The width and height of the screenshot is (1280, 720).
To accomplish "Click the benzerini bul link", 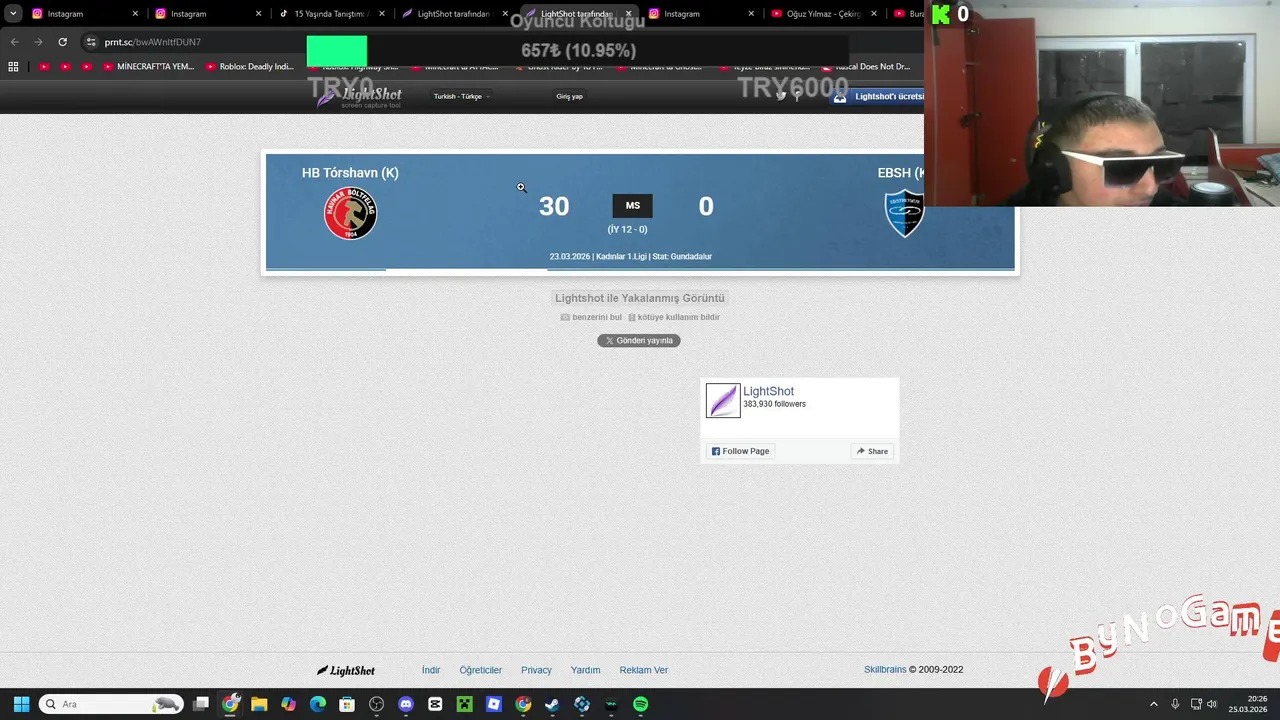I will (591, 317).
